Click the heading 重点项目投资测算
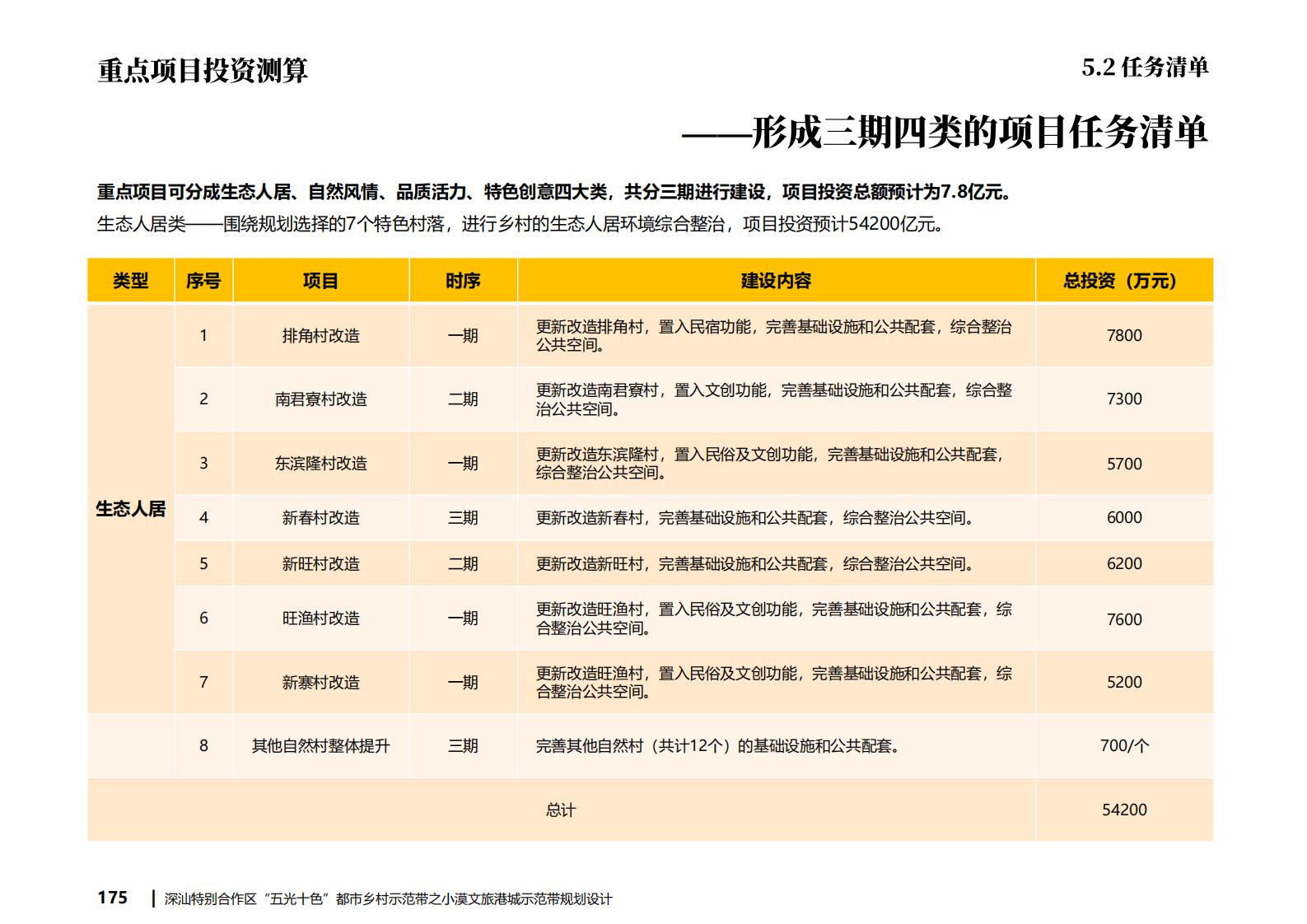 pos(203,71)
